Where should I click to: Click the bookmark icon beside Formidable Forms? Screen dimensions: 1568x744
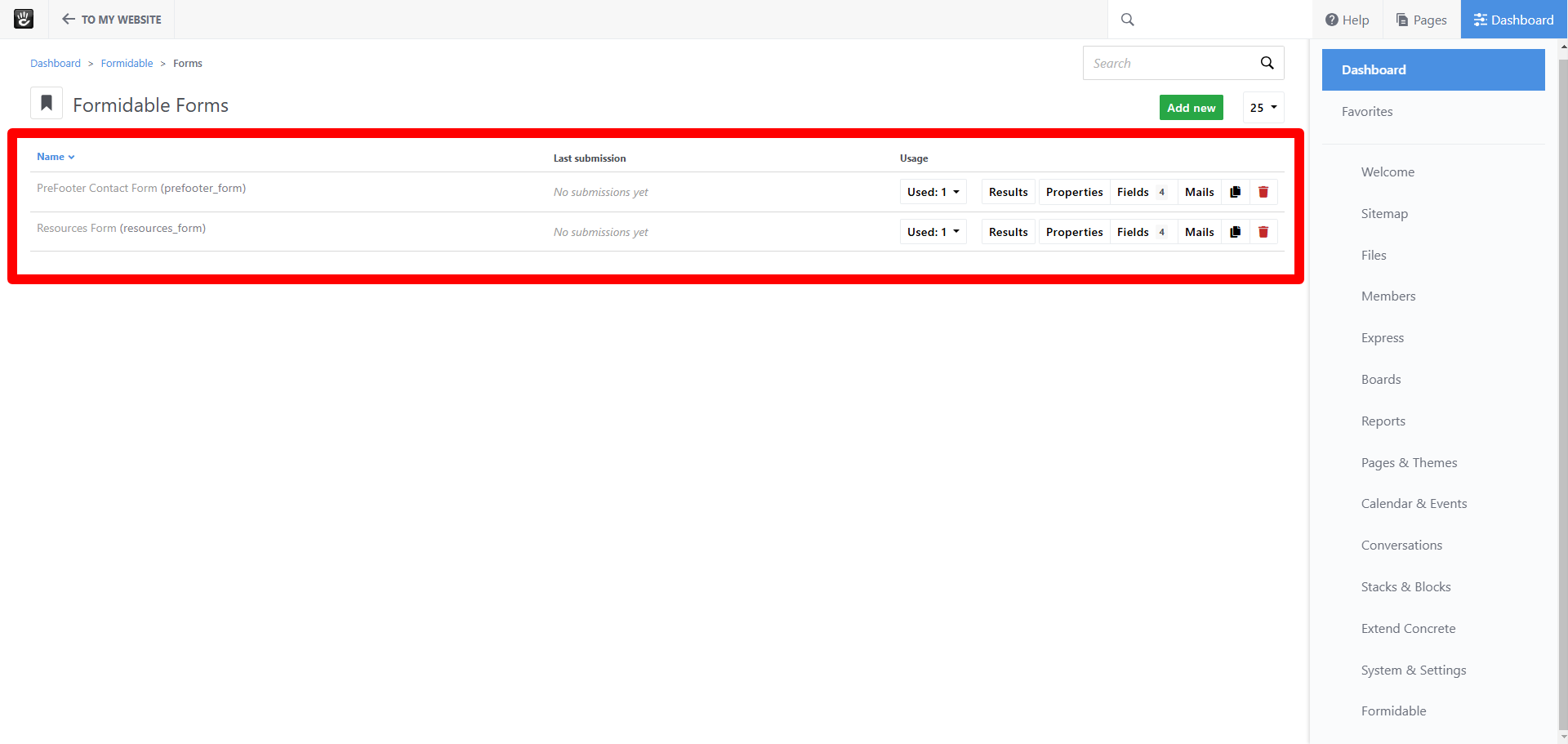[47, 104]
